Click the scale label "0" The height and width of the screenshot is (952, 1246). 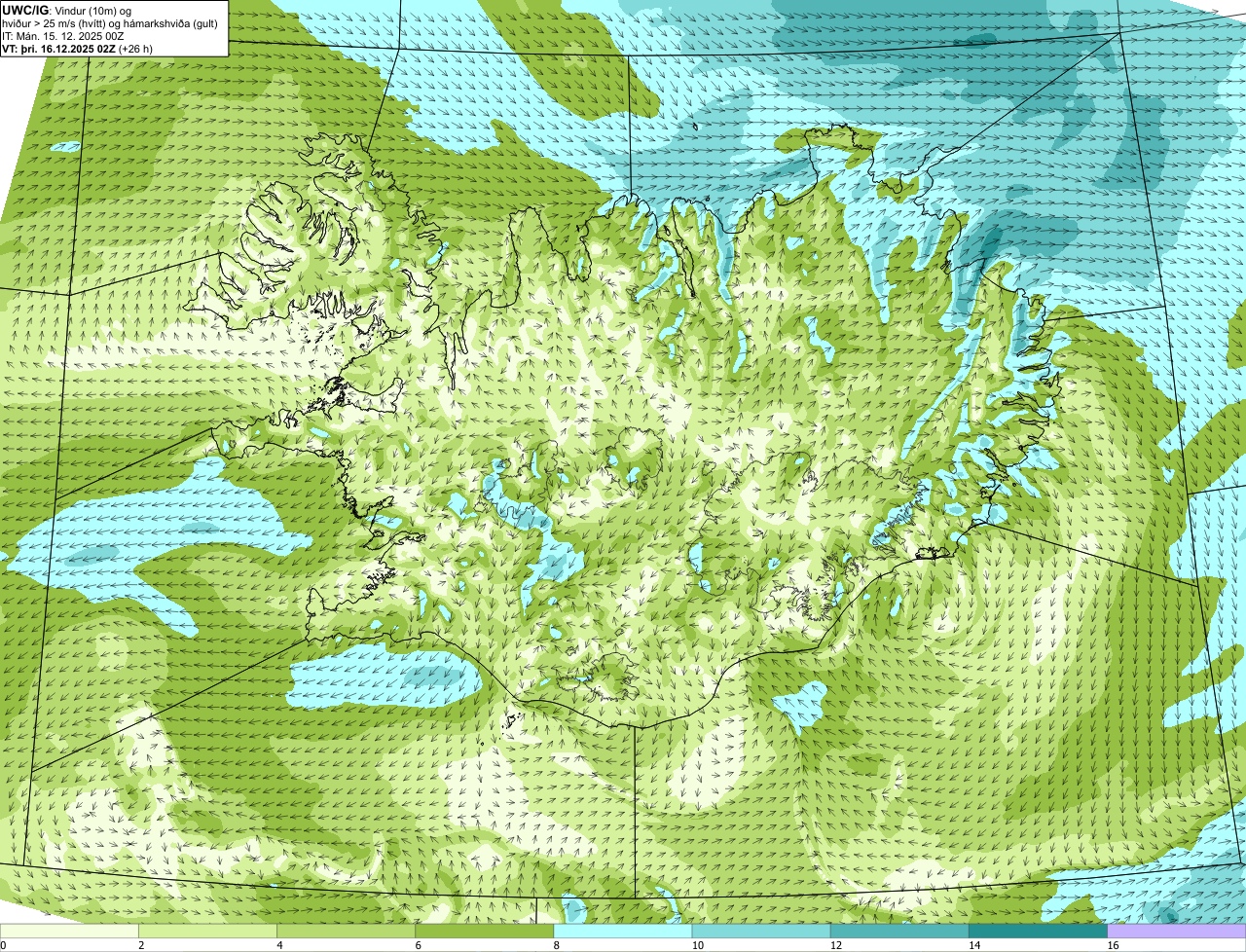coord(3,945)
